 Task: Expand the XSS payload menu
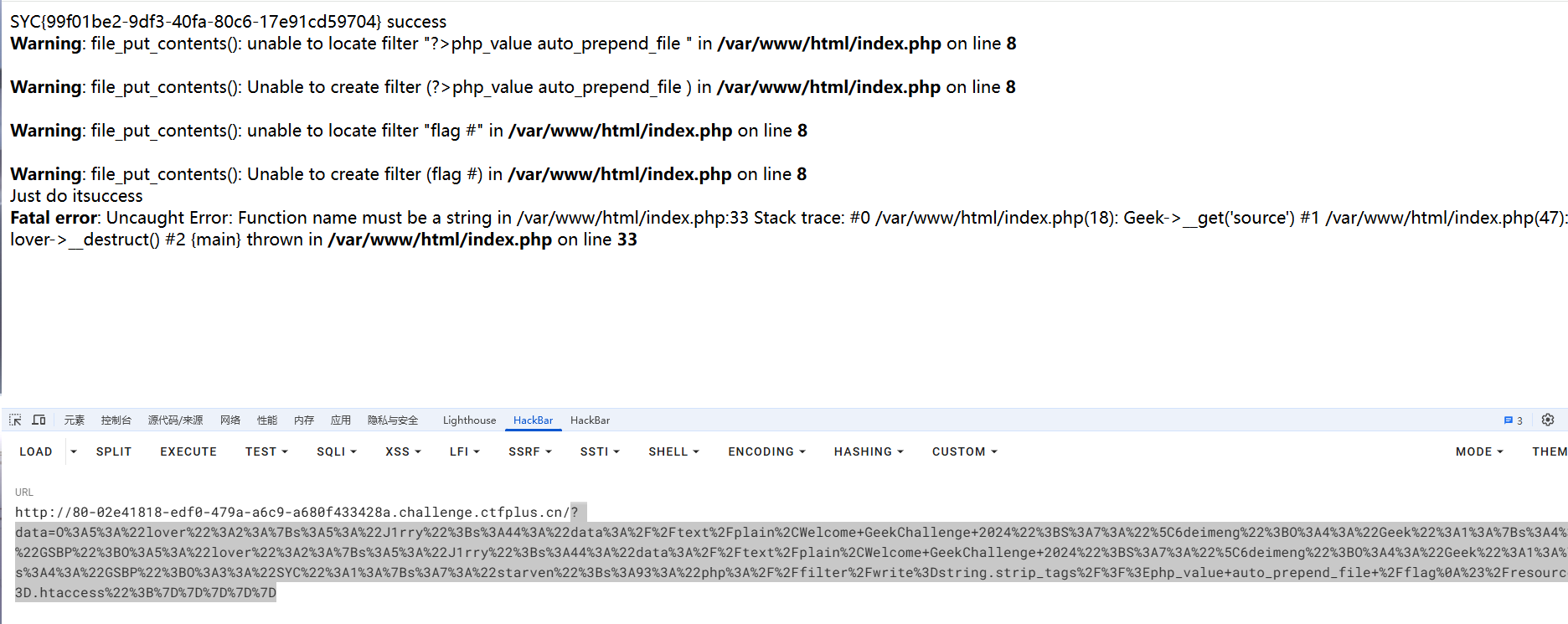click(x=403, y=451)
